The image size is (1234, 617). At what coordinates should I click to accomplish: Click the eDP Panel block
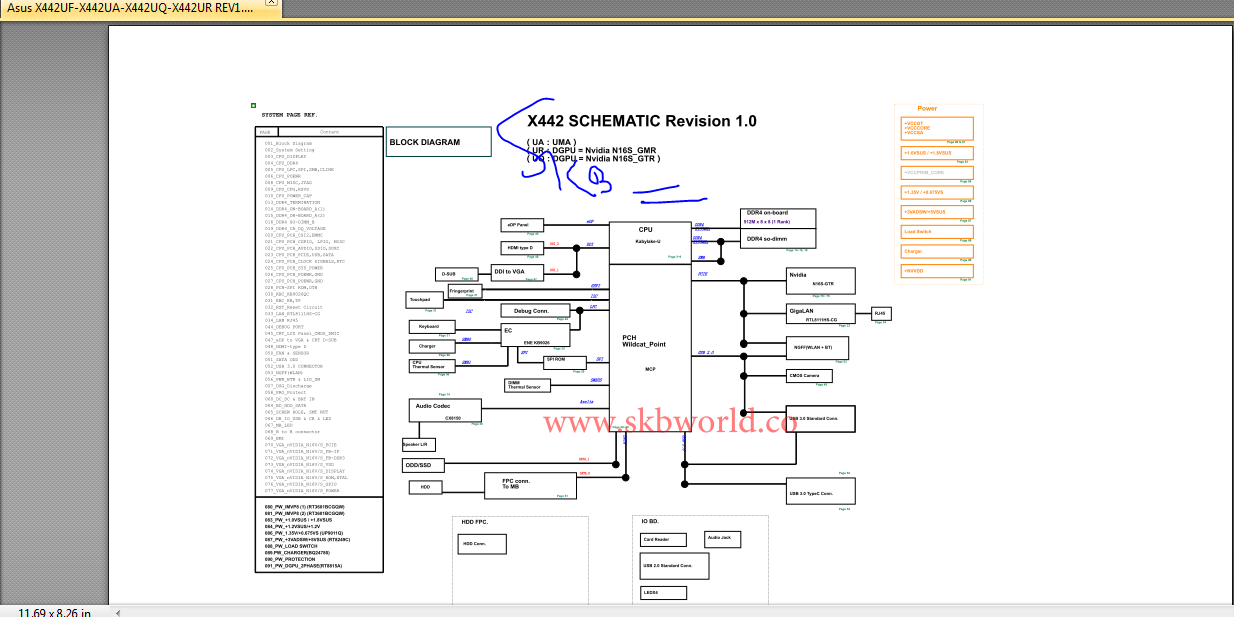(521, 225)
